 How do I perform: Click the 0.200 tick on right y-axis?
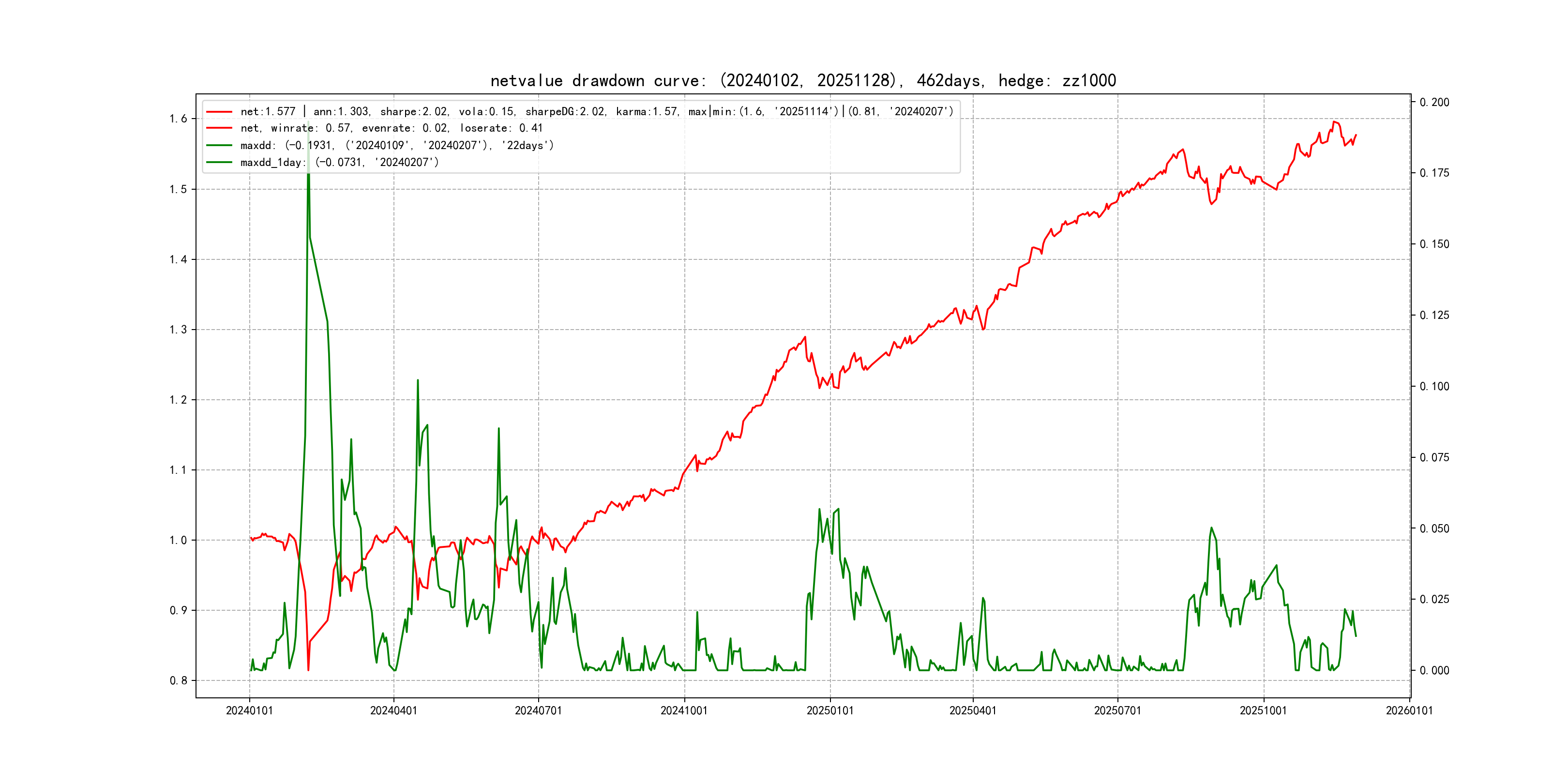pos(1434,102)
